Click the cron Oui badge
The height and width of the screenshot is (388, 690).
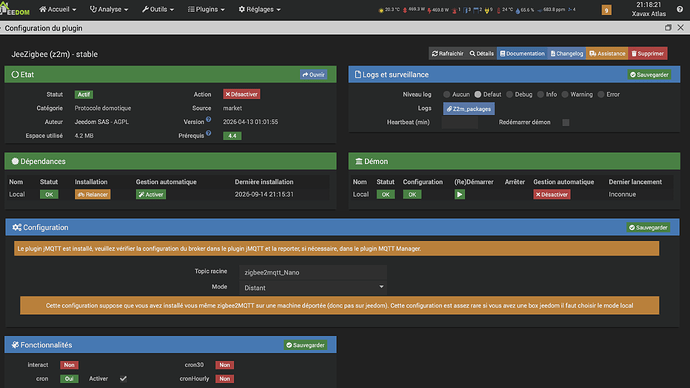(x=69, y=379)
